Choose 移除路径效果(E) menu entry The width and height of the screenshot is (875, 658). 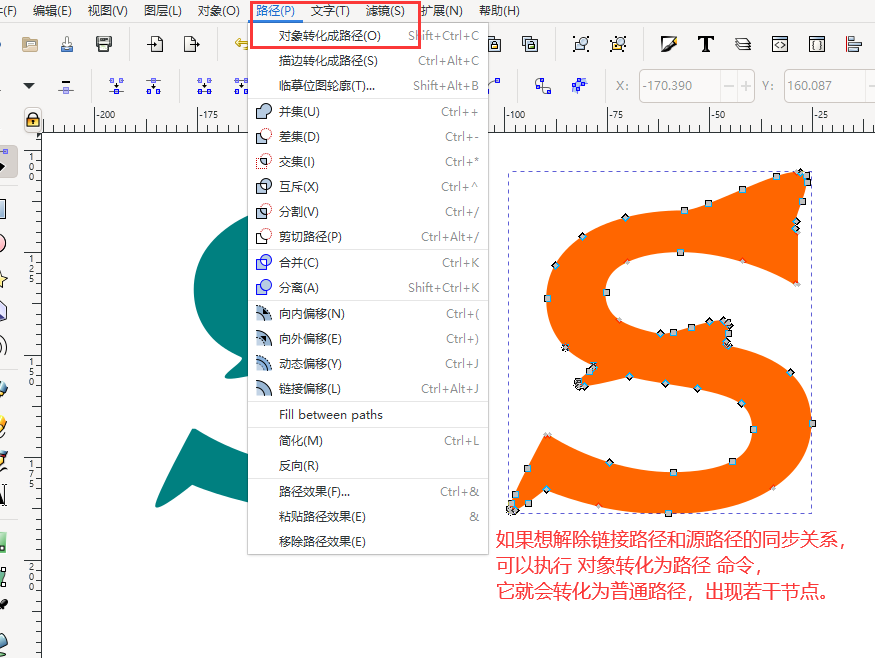pyautogui.click(x=368, y=541)
